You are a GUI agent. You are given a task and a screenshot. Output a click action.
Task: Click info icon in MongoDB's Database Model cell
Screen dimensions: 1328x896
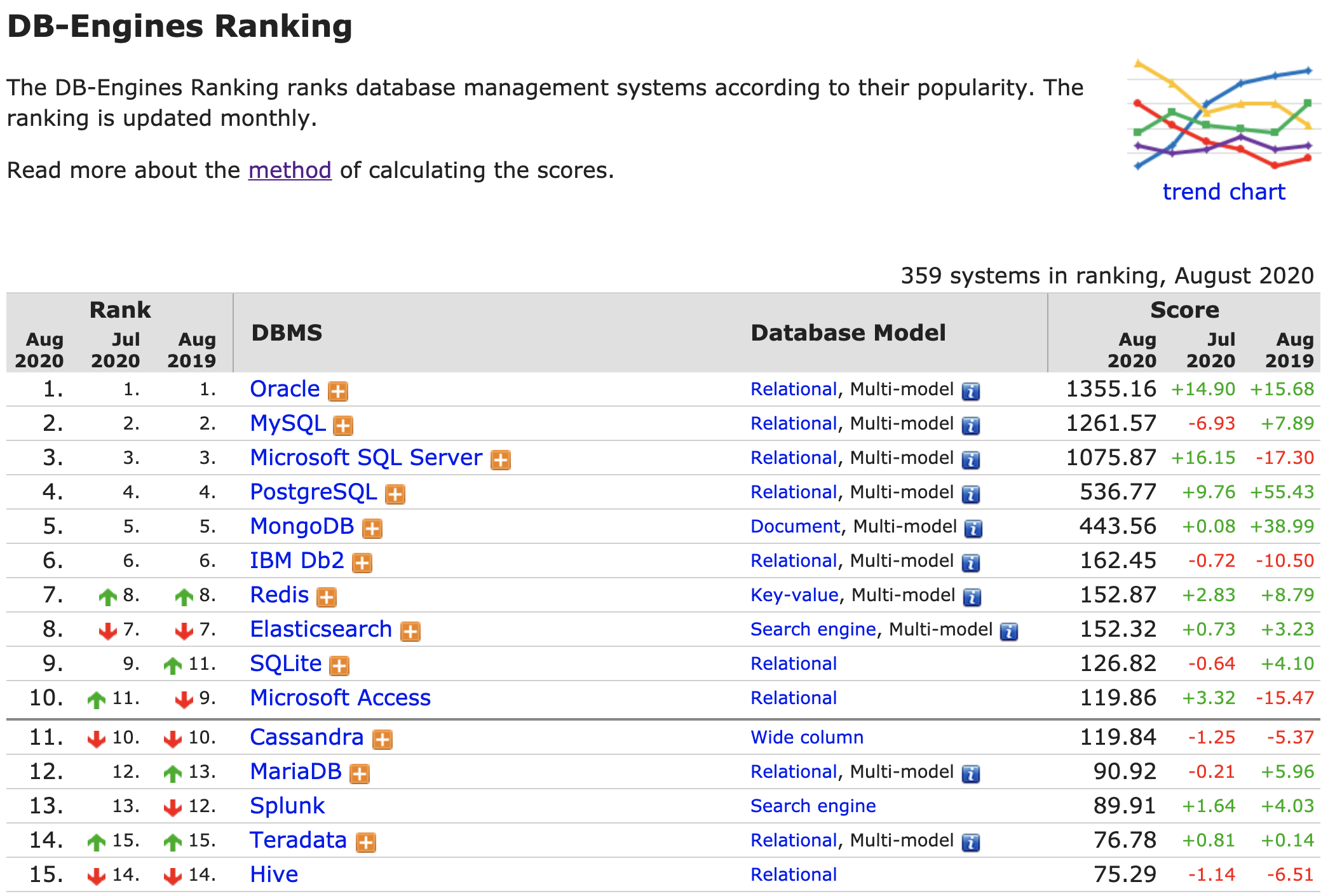tap(973, 529)
